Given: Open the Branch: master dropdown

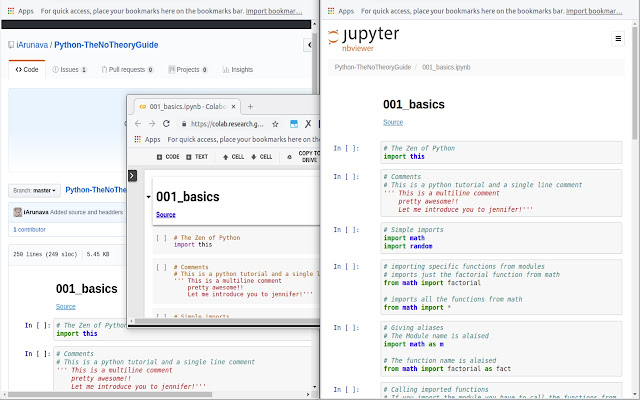Looking at the screenshot, I should coord(34,191).
